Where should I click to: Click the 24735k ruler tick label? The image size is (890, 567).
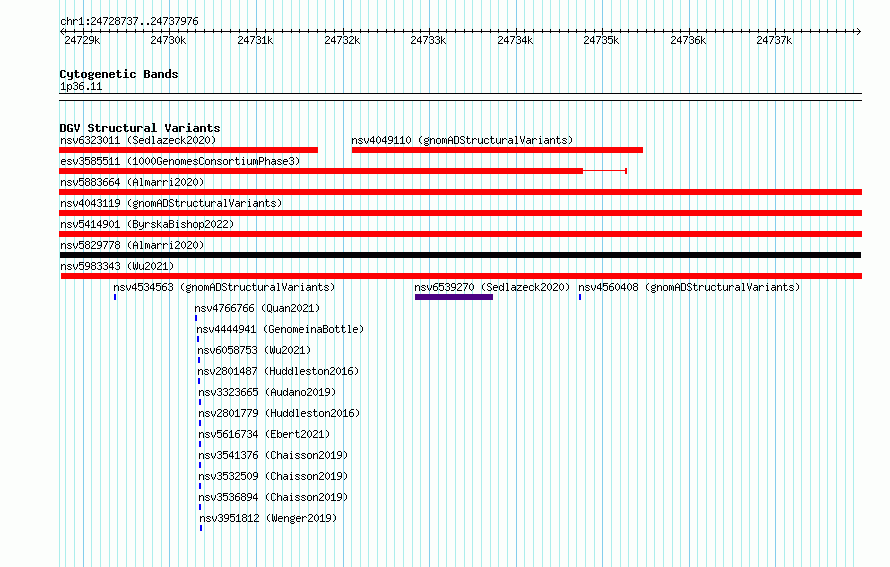coord(602,40)
